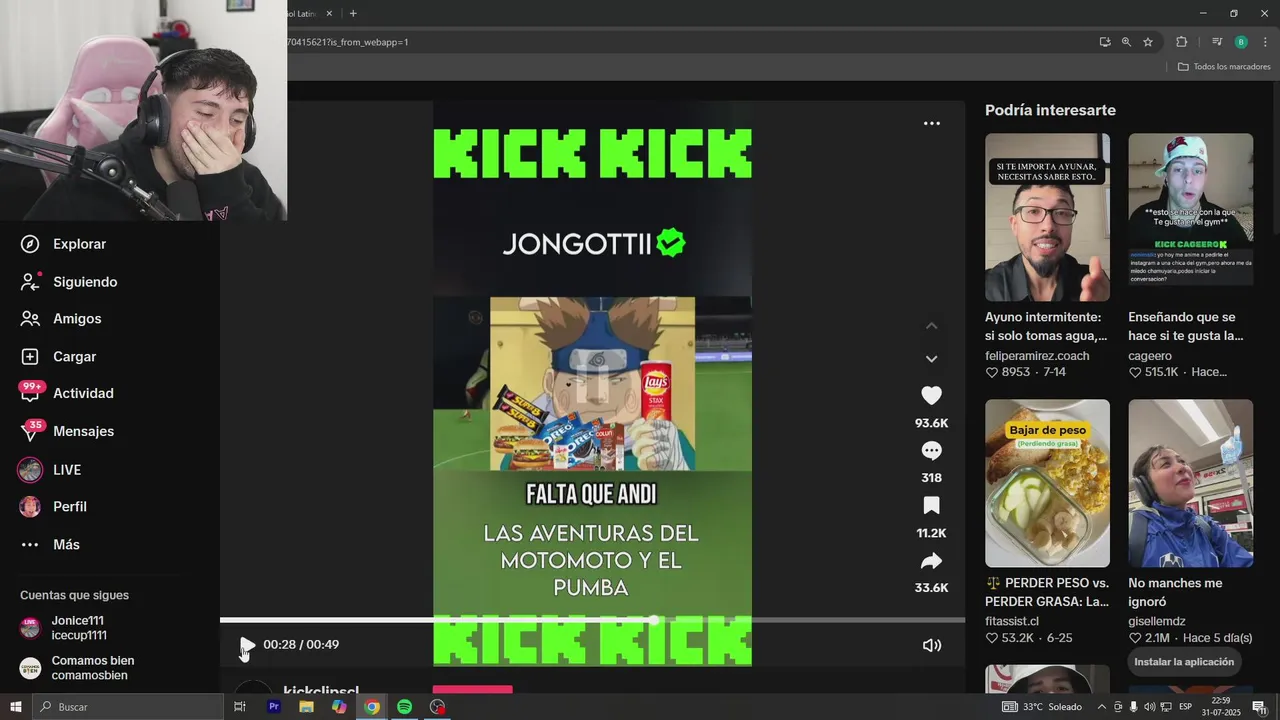The image size is (1280, 720).
Task: Switch to Chrome in taskbar
Action: click(372, 707)
